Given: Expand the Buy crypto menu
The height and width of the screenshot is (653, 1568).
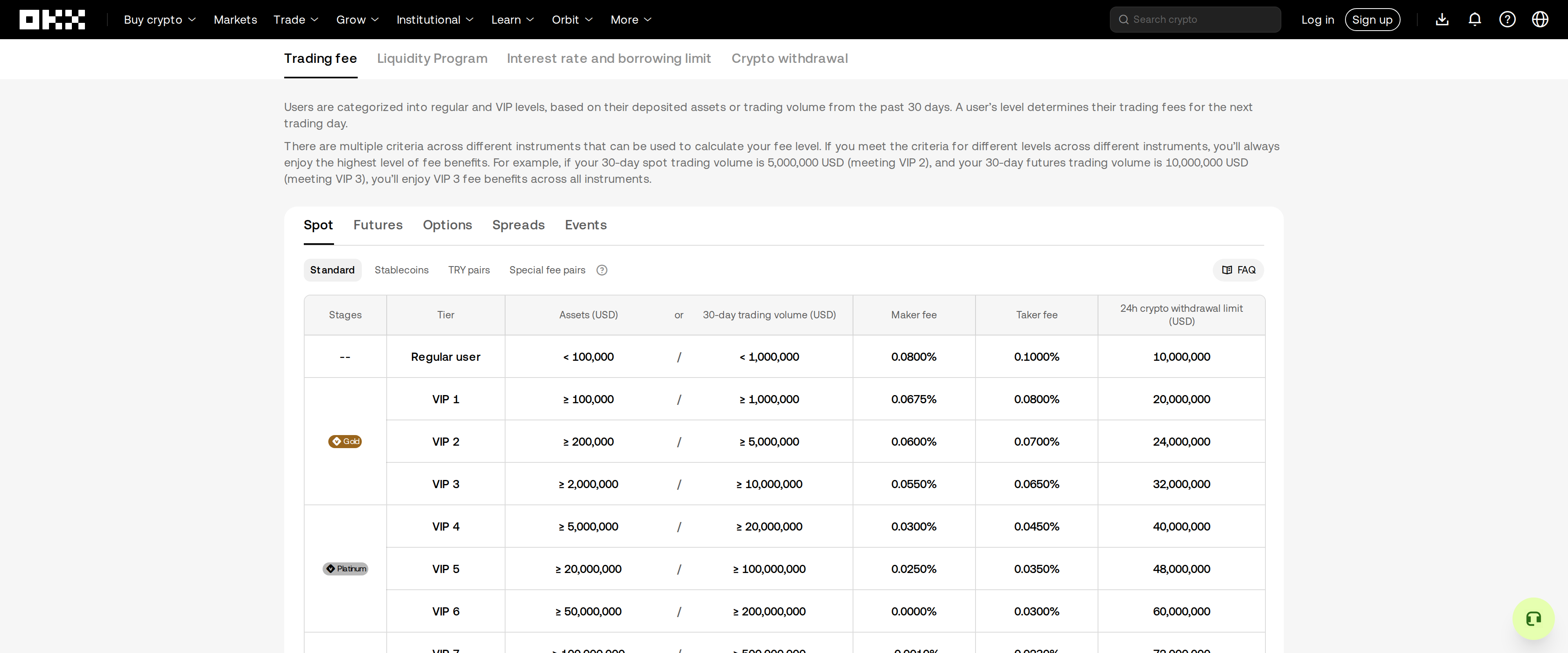Looking at the screenshot, I should (160, 20).
